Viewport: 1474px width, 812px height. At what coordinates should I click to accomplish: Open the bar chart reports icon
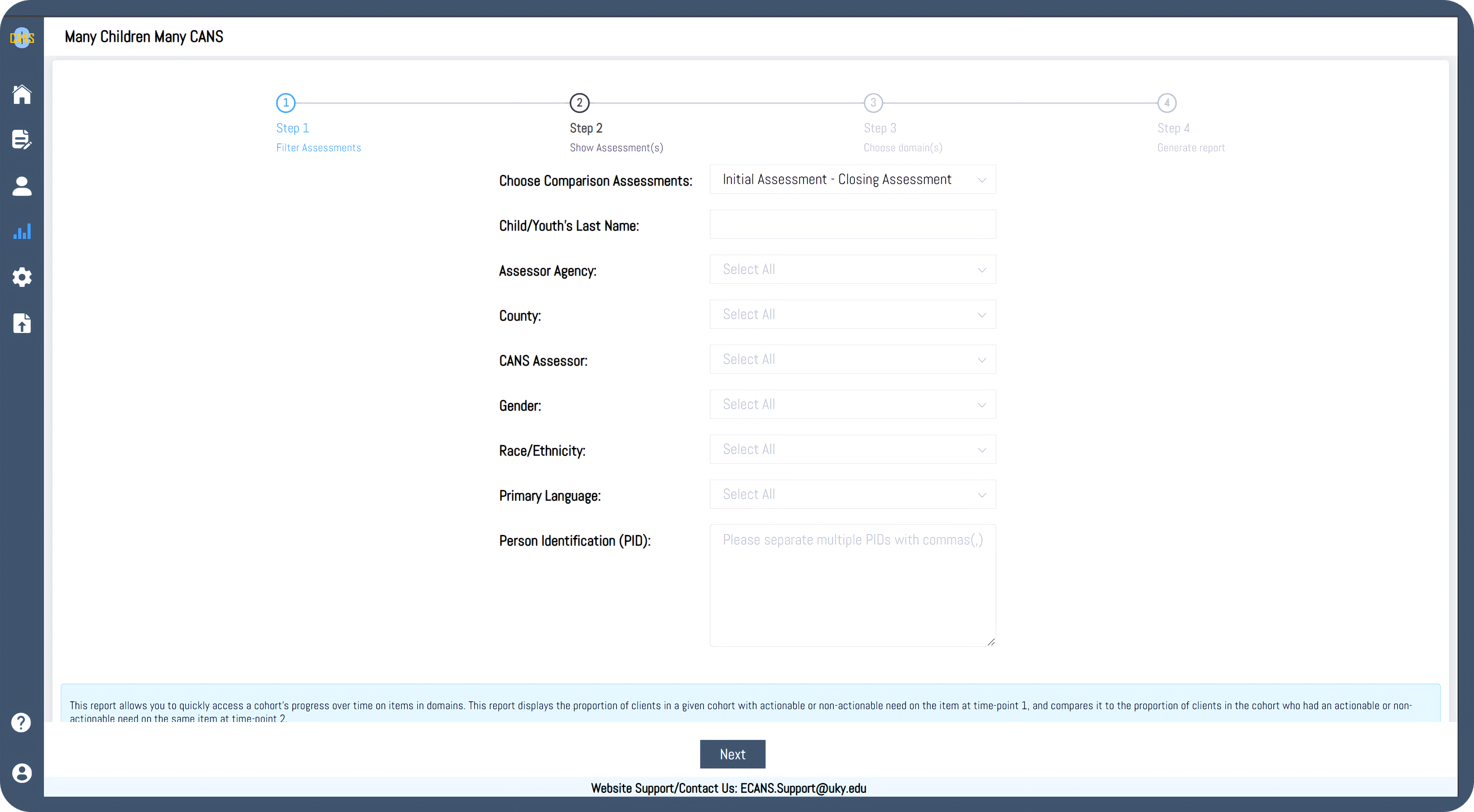pos(22,231)
